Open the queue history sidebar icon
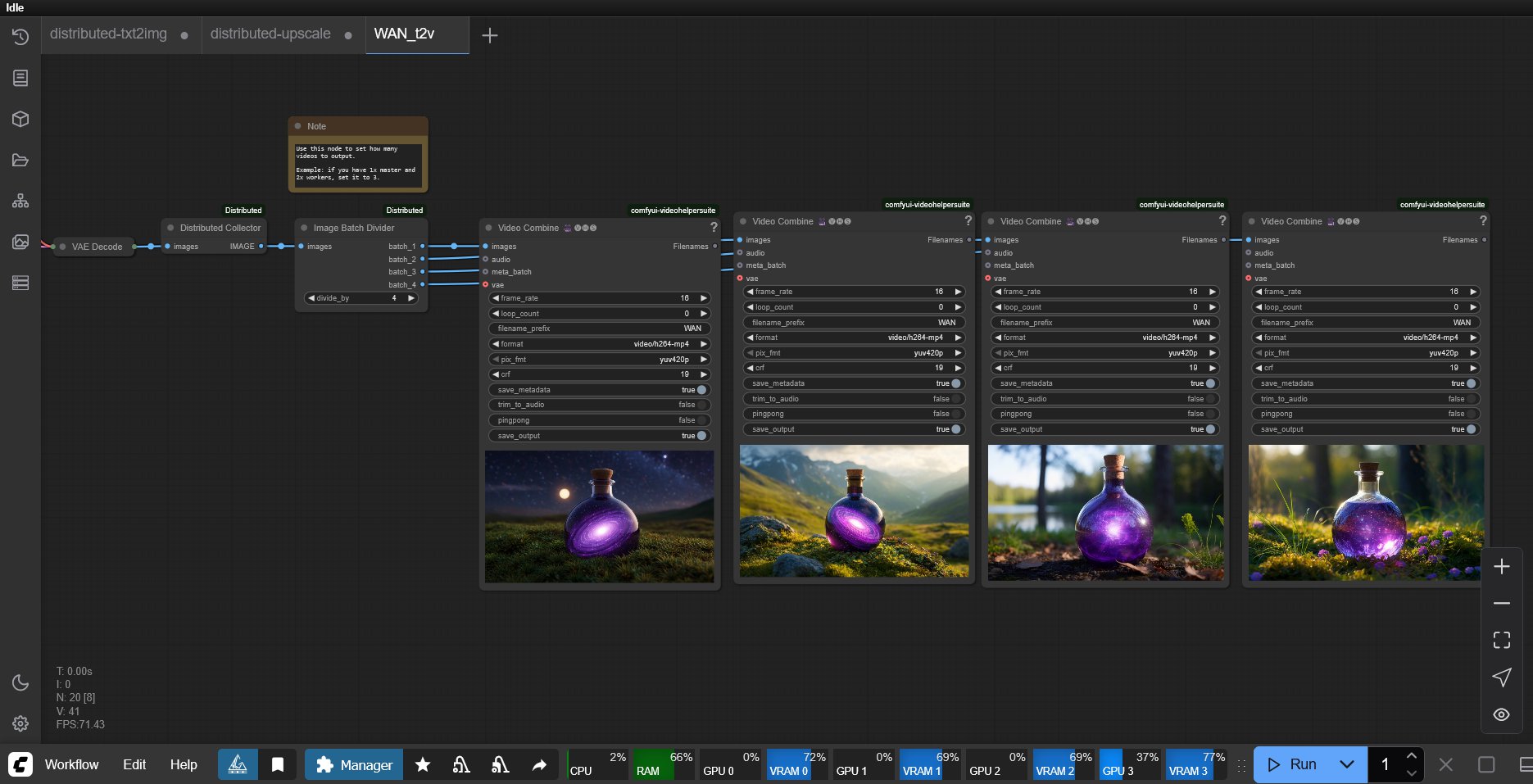Viewport: 1533px width, 784px height. point(20,37)
